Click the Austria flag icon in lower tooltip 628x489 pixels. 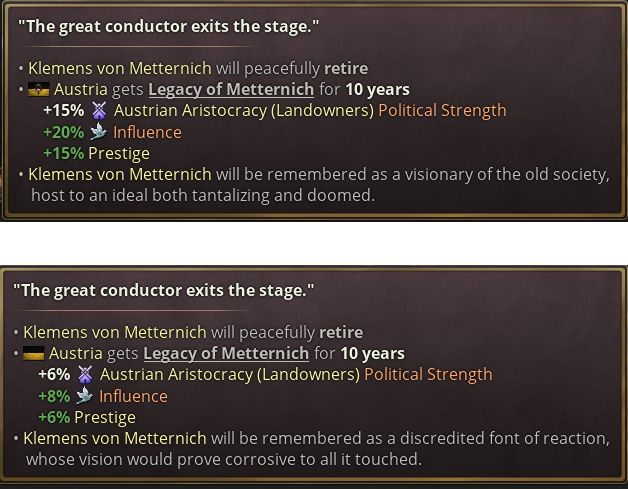pos(34,353)
